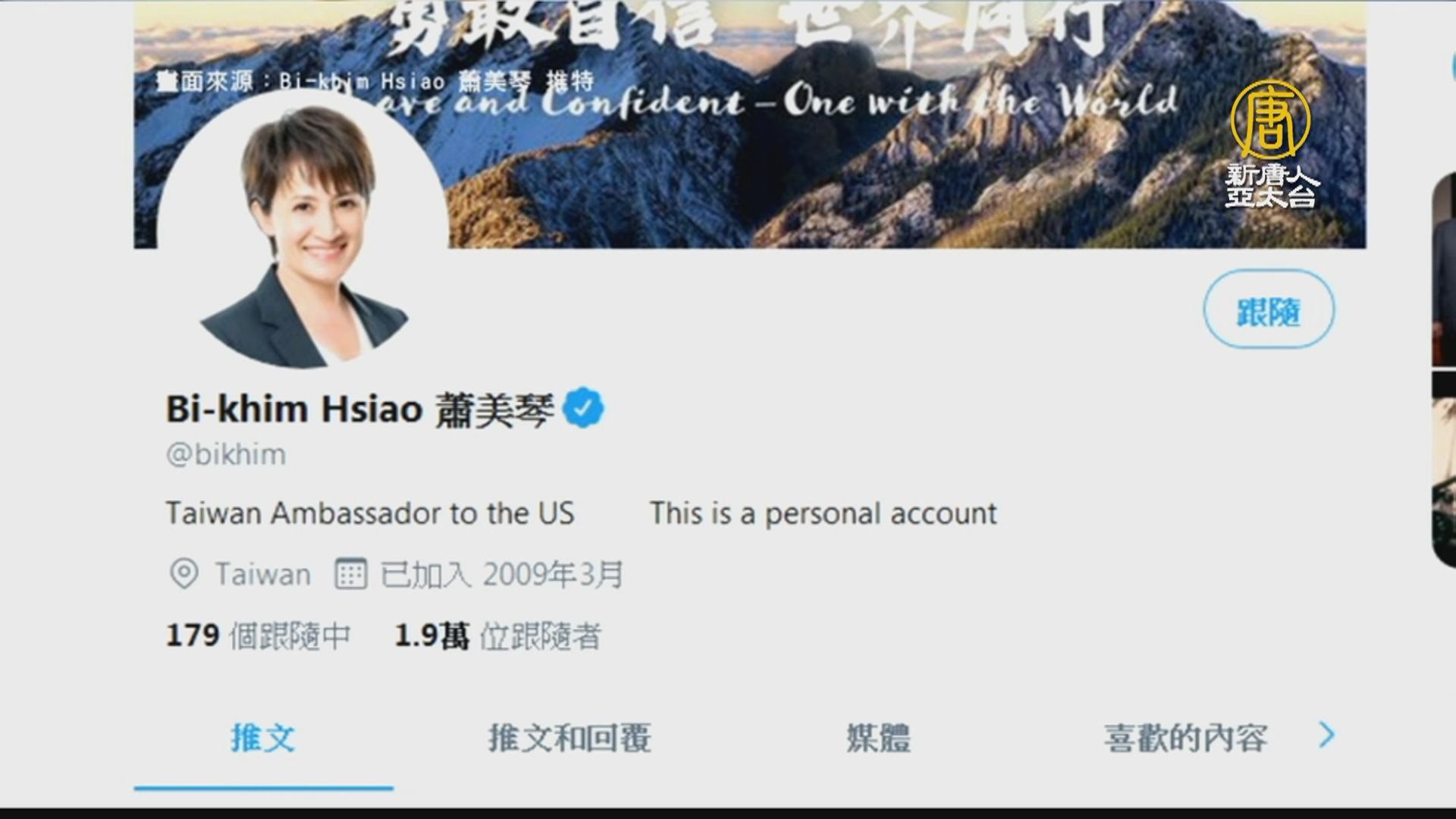Open the 喜歡的內容 tab
Screen dimensions: 1456x819
click(x=1185, y=738)
